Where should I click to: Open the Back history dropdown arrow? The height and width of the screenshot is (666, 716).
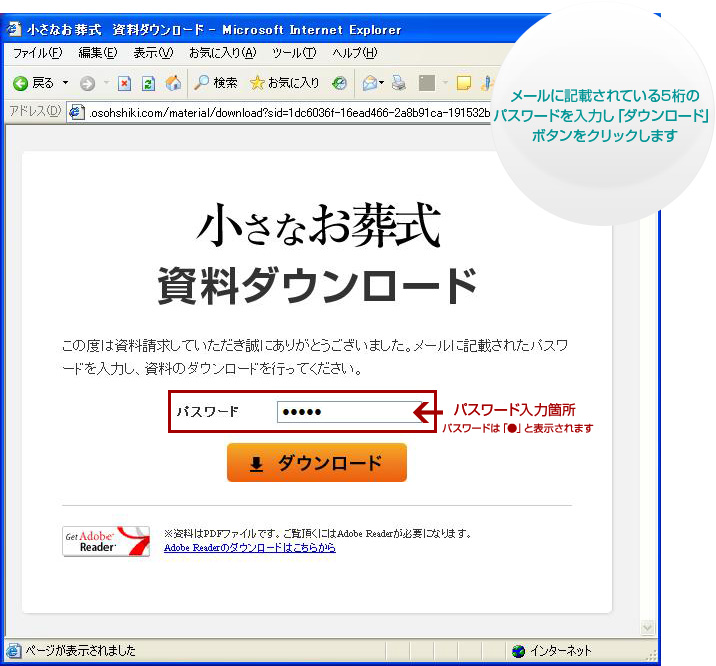pyautogui.click(x=66, y=83)
